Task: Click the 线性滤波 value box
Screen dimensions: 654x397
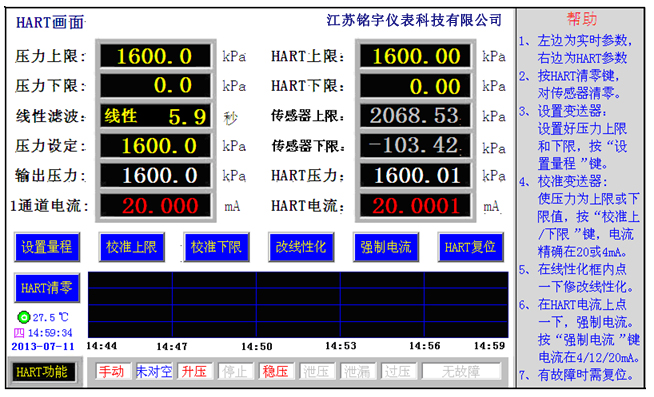Action: tap(155, 116)
